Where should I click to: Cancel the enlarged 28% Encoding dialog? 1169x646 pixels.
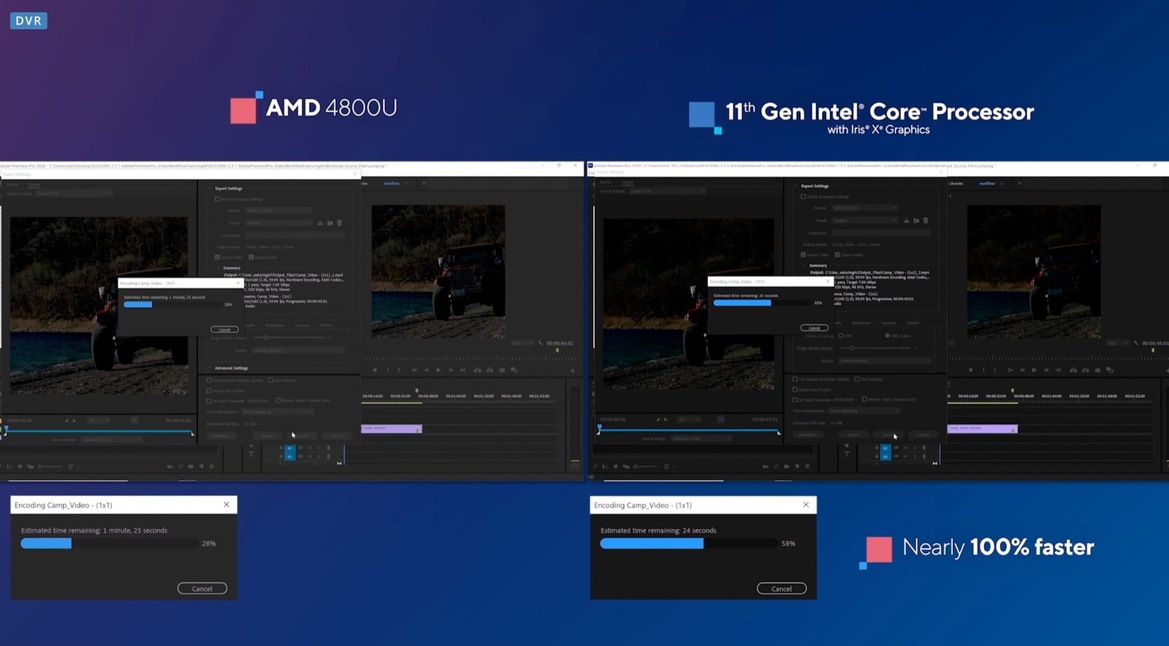tap(202, 589)
